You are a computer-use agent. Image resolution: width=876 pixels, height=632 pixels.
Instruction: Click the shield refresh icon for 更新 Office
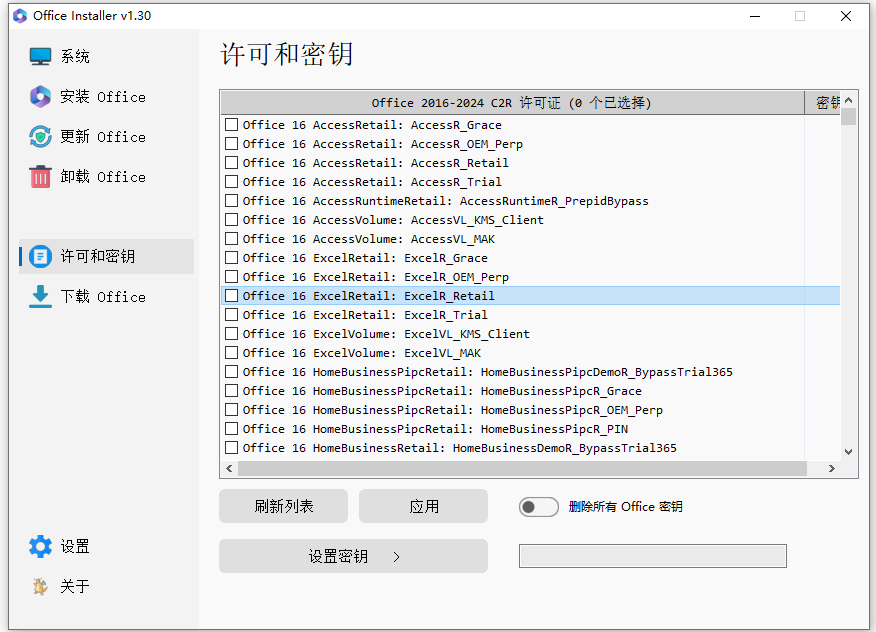[40, 137]
